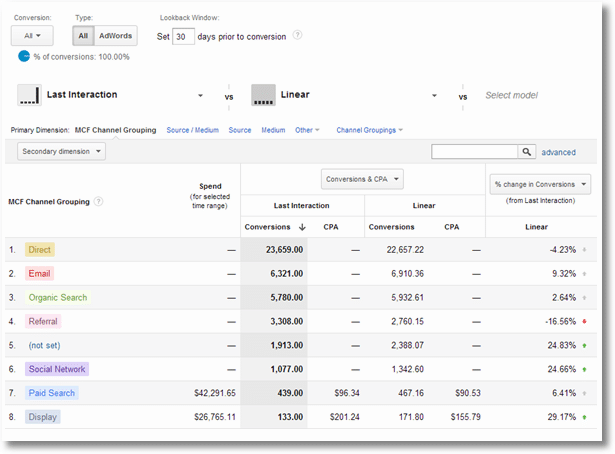The height and width of the screenshot is (454, 615).
Task: Click the Linear model bar icon
Action: (263, 96)
